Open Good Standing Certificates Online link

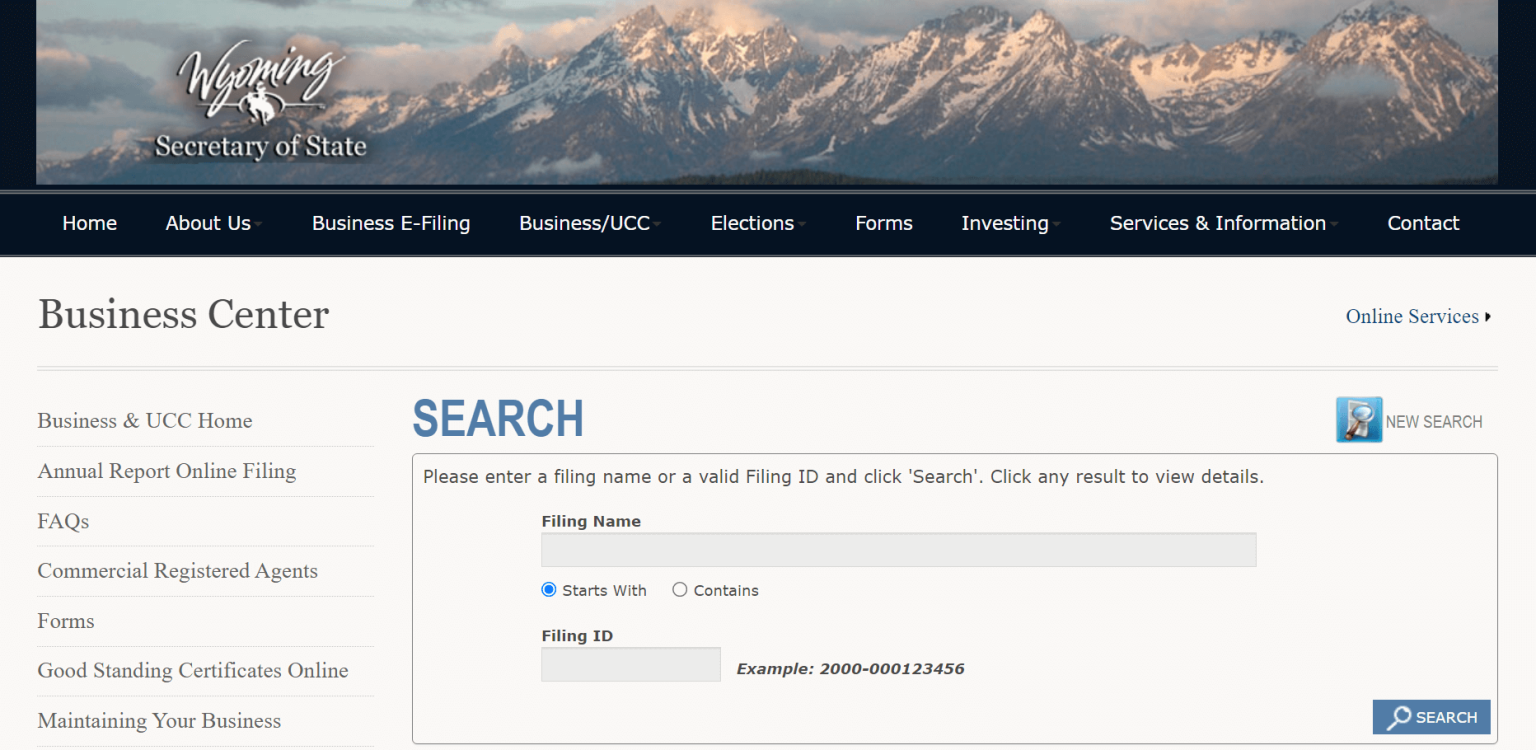[193, 671]
